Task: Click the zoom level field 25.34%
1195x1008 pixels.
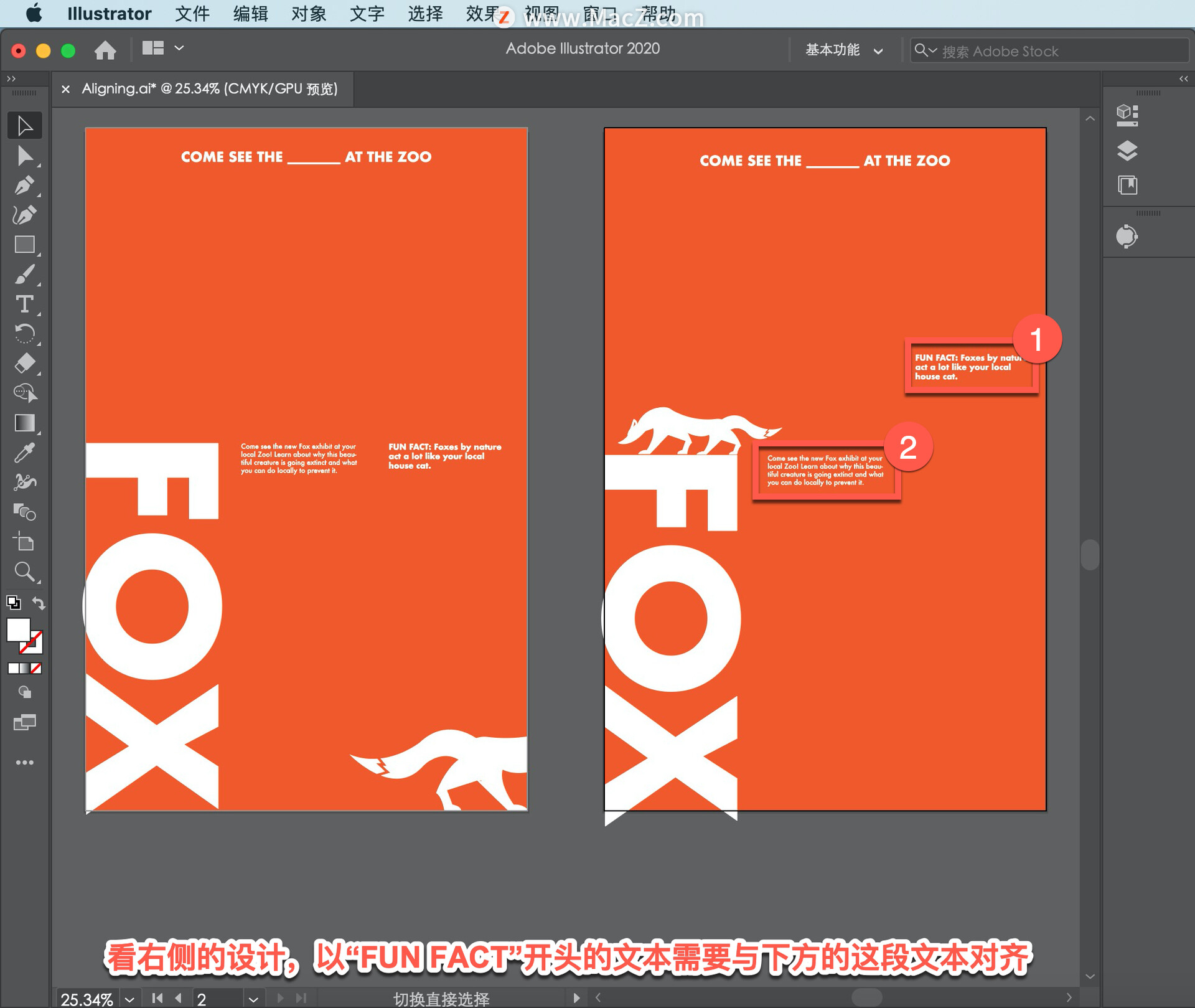Action: tap(87, 999)
